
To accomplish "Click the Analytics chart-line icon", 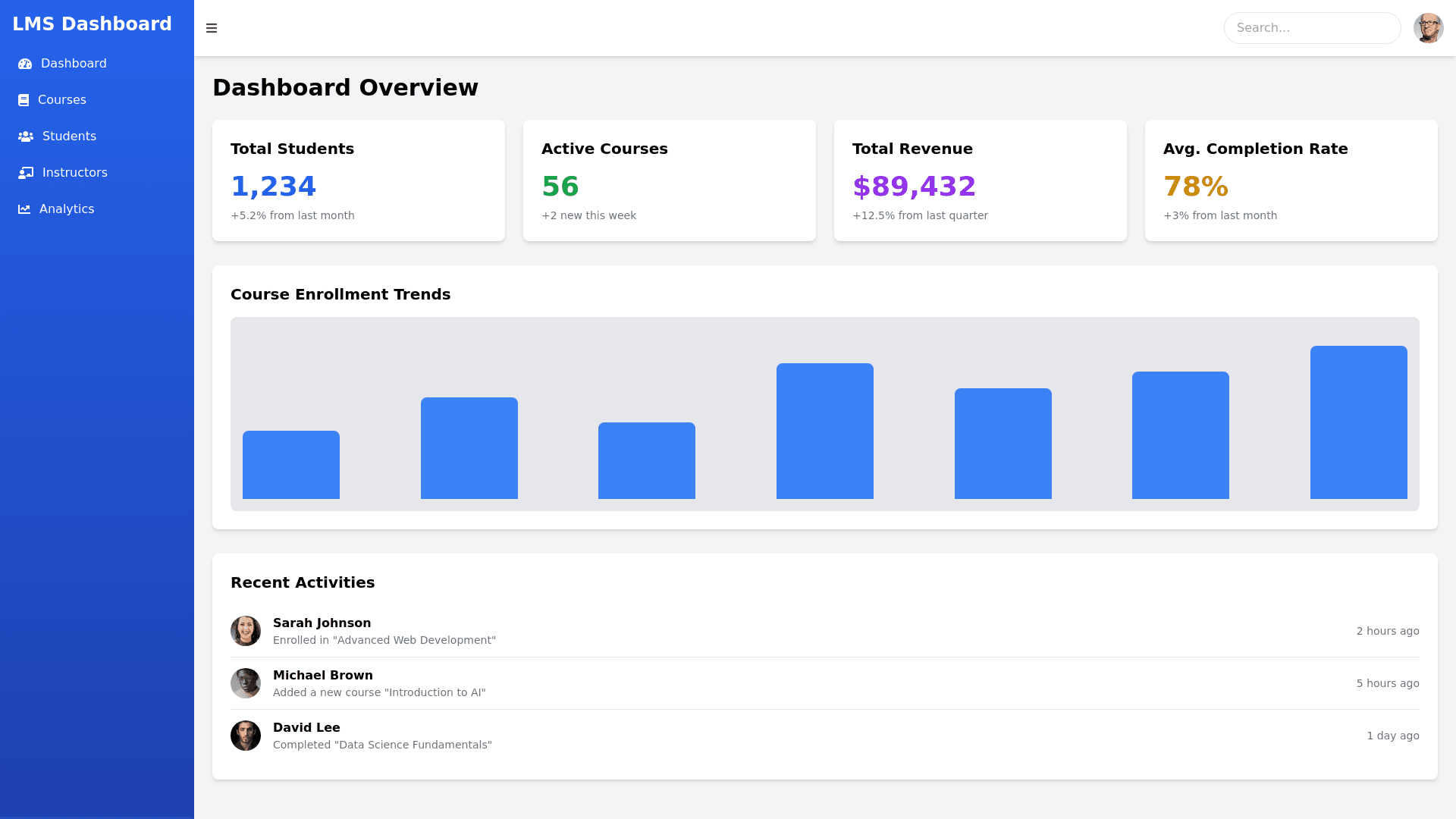I will tap(24, 209).
